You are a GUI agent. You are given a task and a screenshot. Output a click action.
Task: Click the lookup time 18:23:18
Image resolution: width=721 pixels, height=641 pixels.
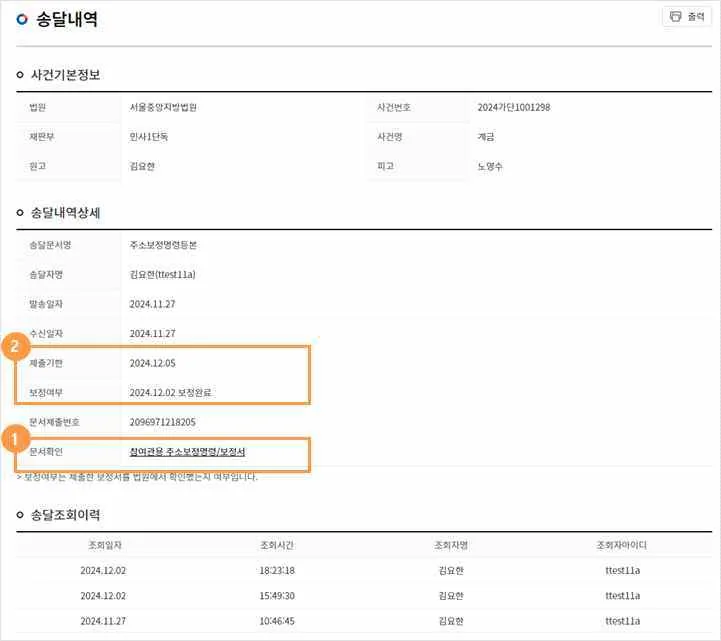(277, 571)
